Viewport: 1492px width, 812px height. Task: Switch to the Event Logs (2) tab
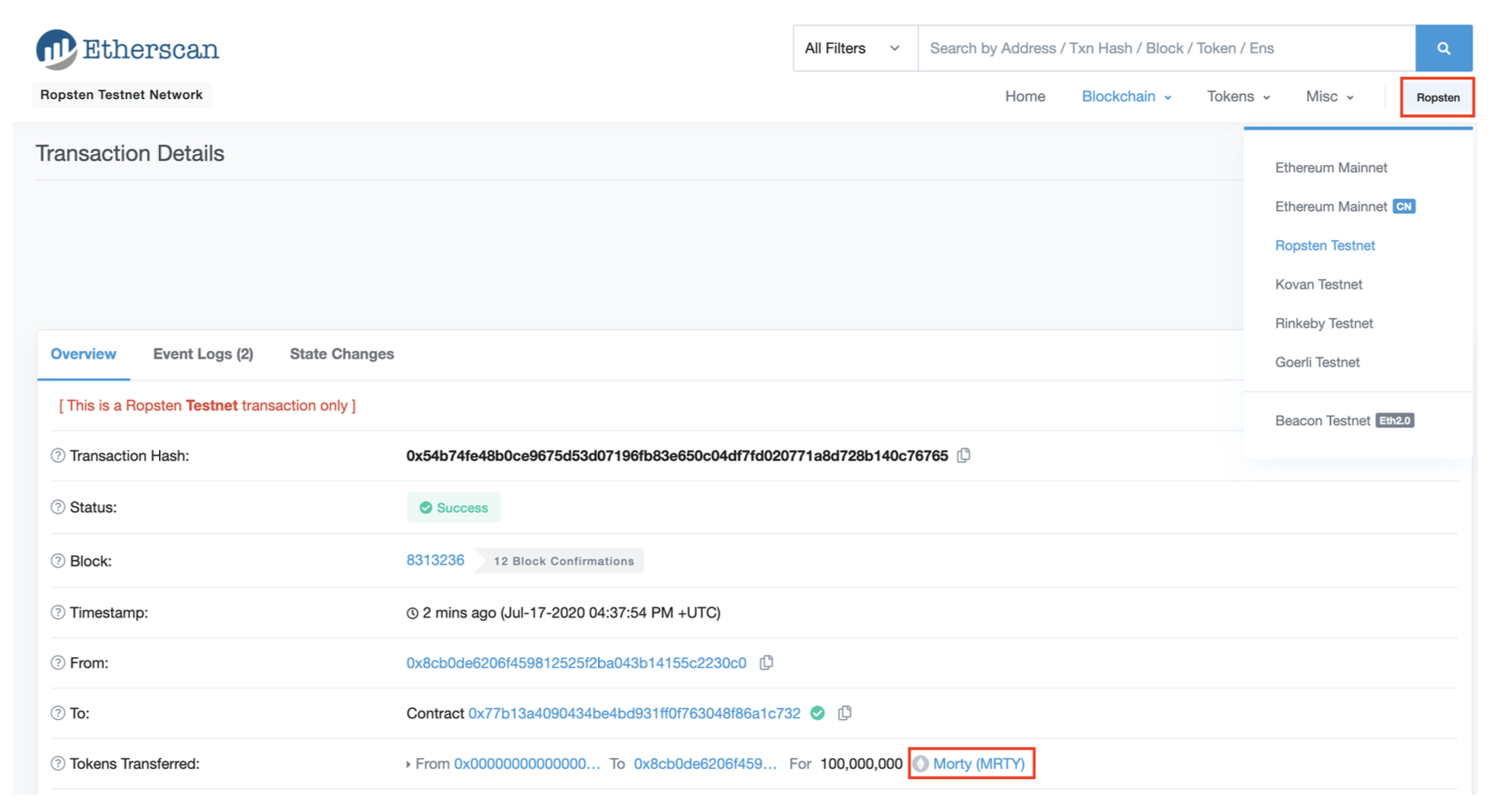point(203,354)
